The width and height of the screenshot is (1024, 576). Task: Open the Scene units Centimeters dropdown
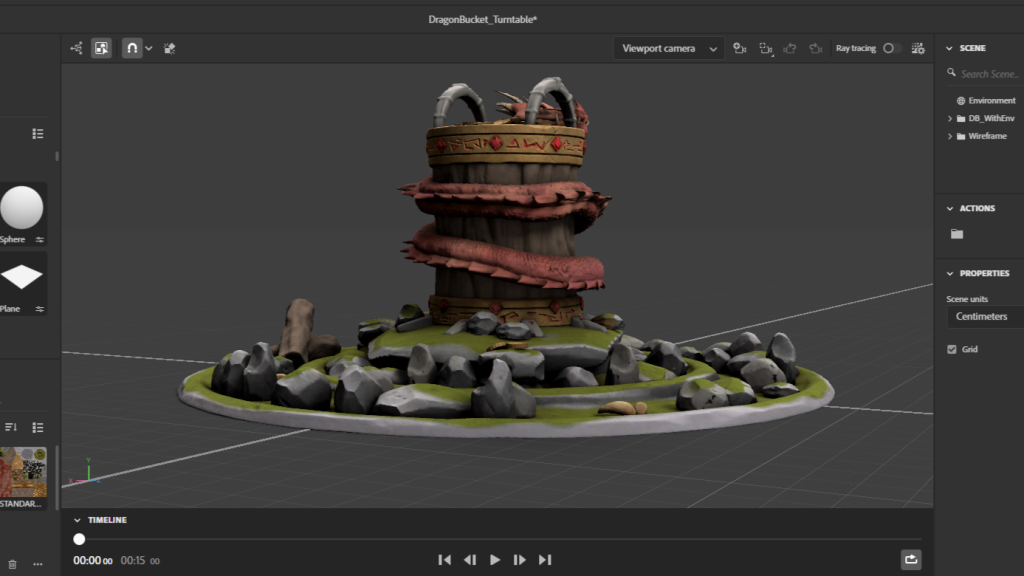(985, 317)
